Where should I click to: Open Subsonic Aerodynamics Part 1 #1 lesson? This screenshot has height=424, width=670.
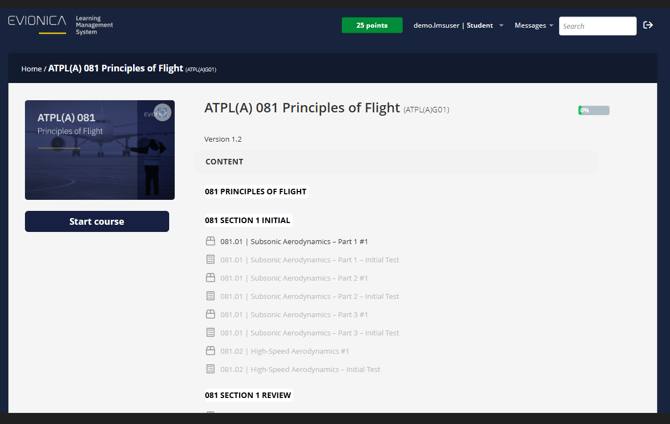(294, 241)
